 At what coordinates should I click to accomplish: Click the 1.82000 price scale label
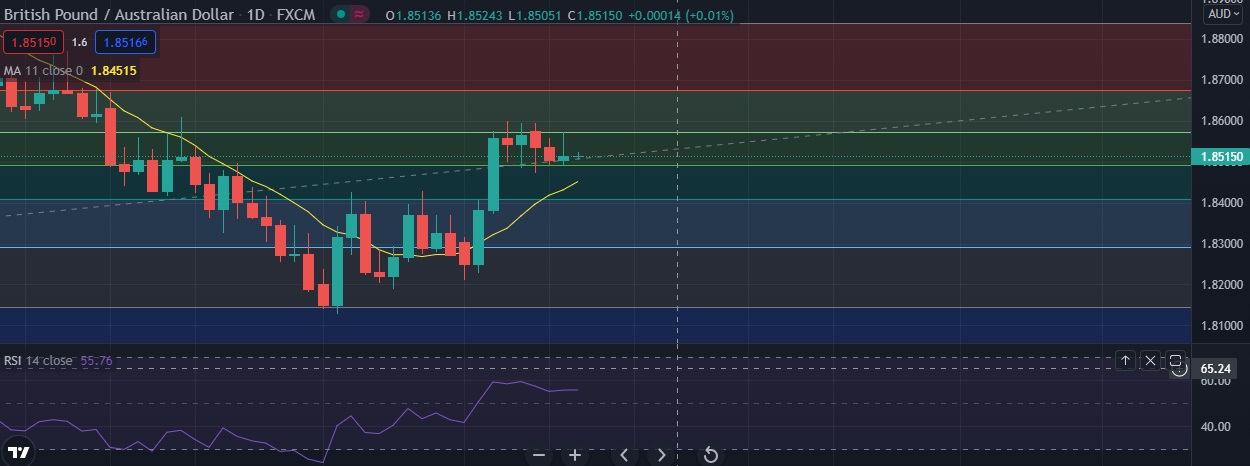[1220, 285]
